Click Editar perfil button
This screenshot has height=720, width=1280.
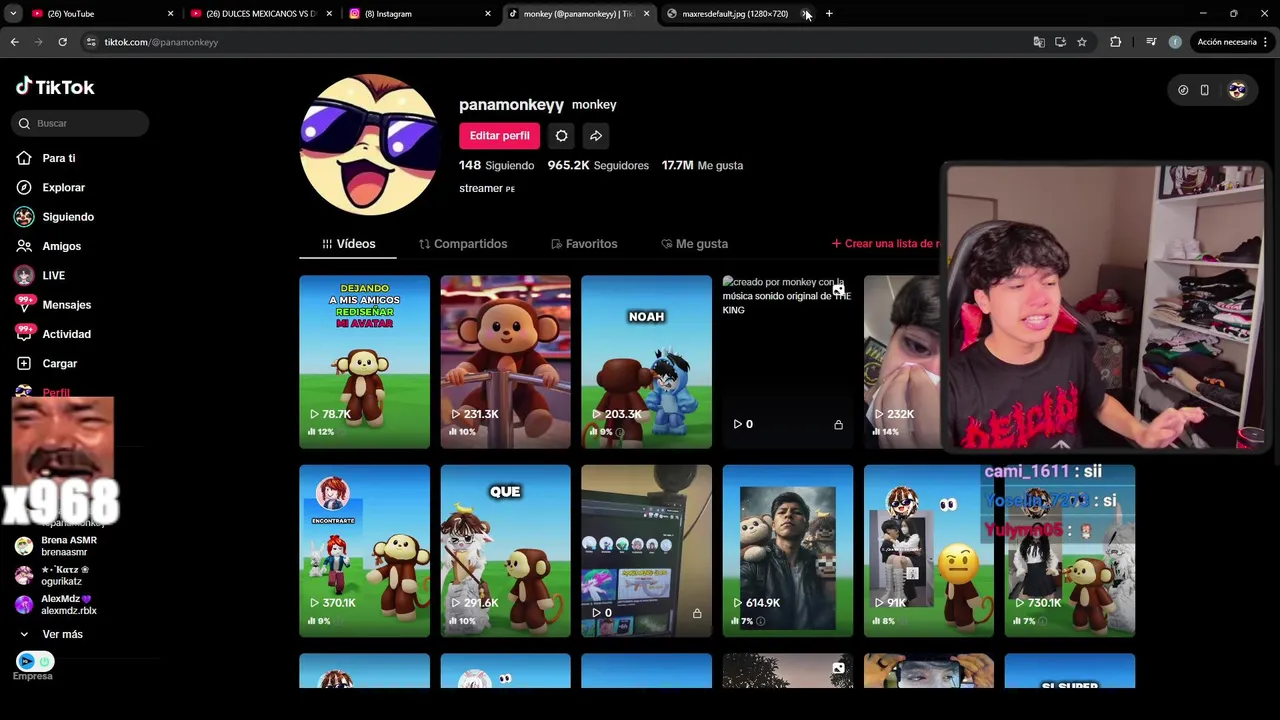click(499, 136)
